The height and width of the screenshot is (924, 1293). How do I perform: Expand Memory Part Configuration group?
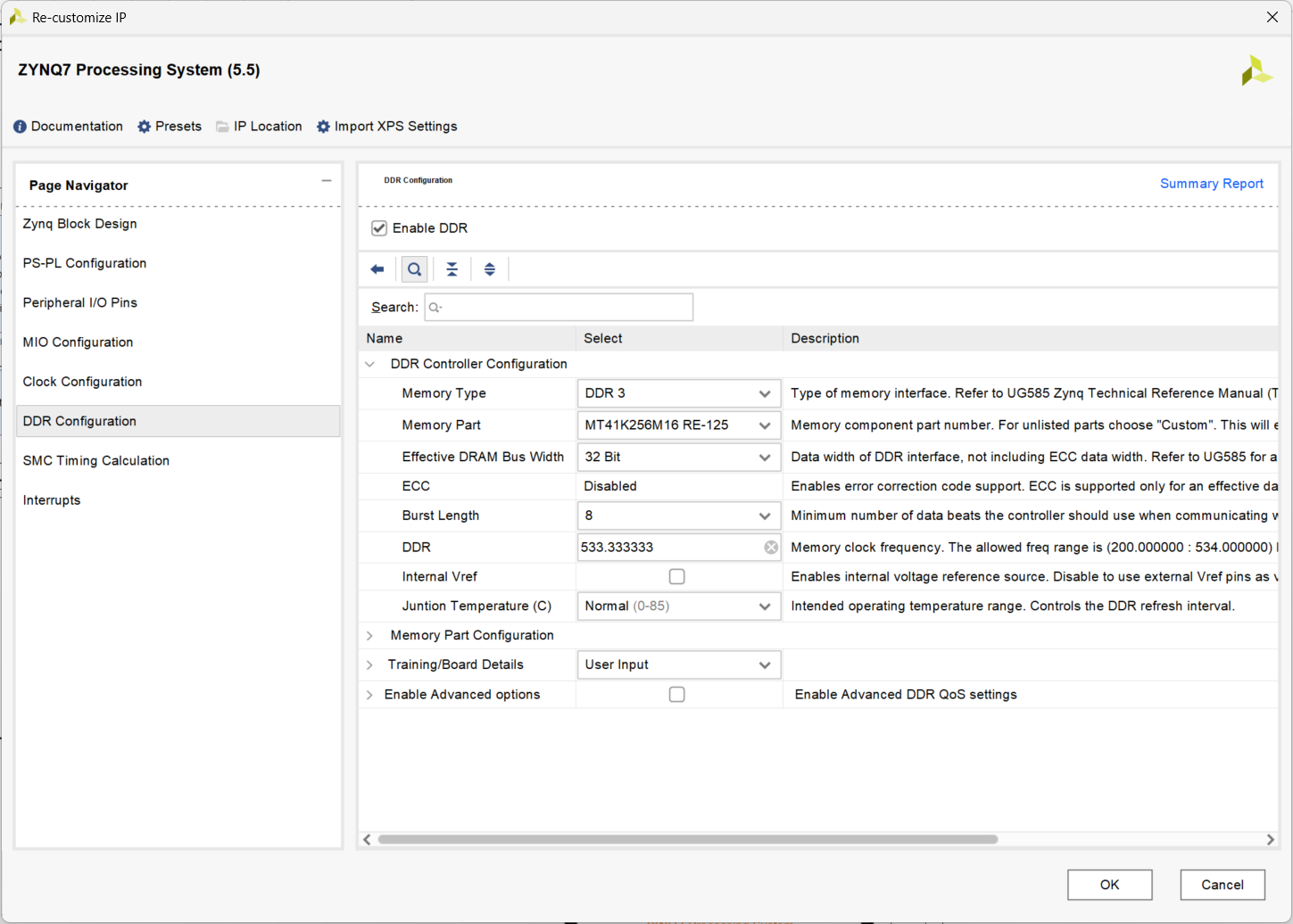[369, 635]
